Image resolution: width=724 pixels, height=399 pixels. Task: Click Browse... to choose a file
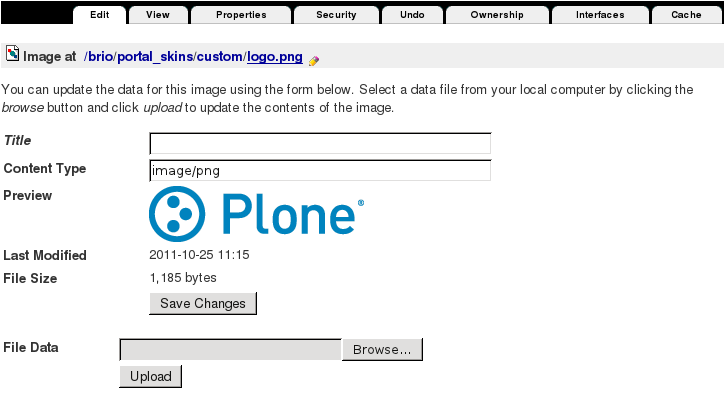(x=382, y=350)
